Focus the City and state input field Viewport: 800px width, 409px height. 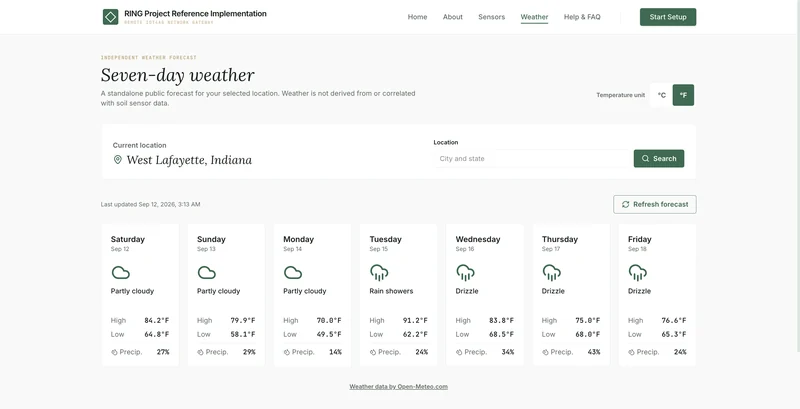click(533, 159)
